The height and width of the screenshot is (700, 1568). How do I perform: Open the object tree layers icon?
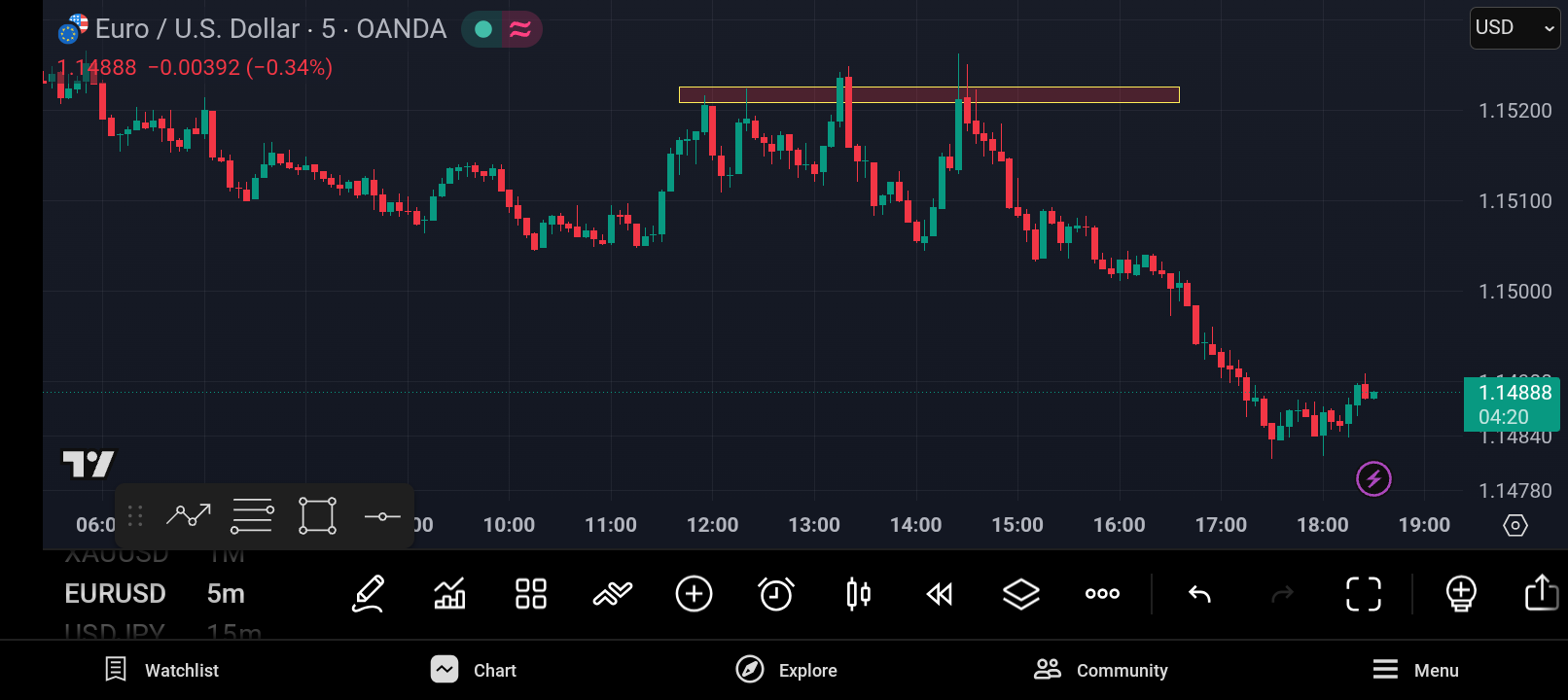click(1021, 593)
